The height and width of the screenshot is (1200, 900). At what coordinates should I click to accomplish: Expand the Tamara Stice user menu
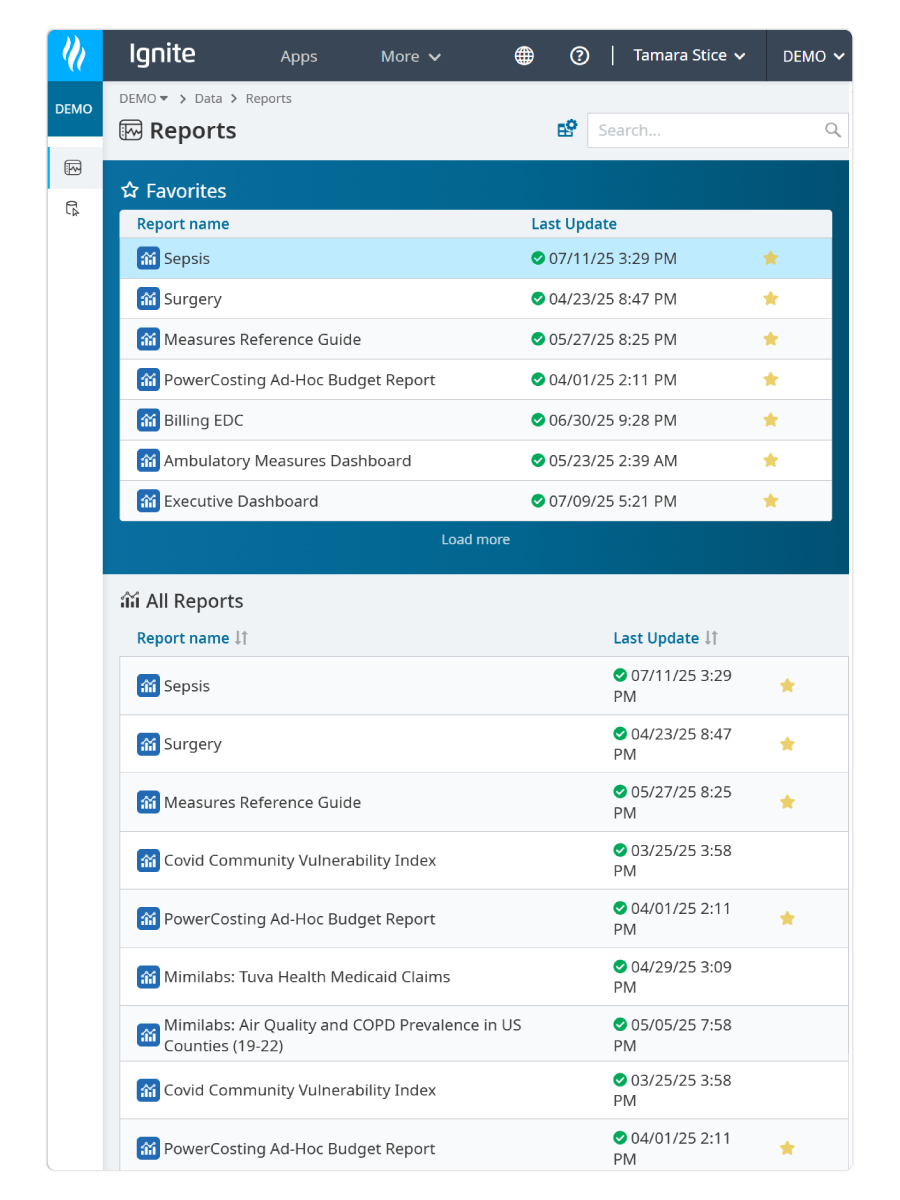689,56
